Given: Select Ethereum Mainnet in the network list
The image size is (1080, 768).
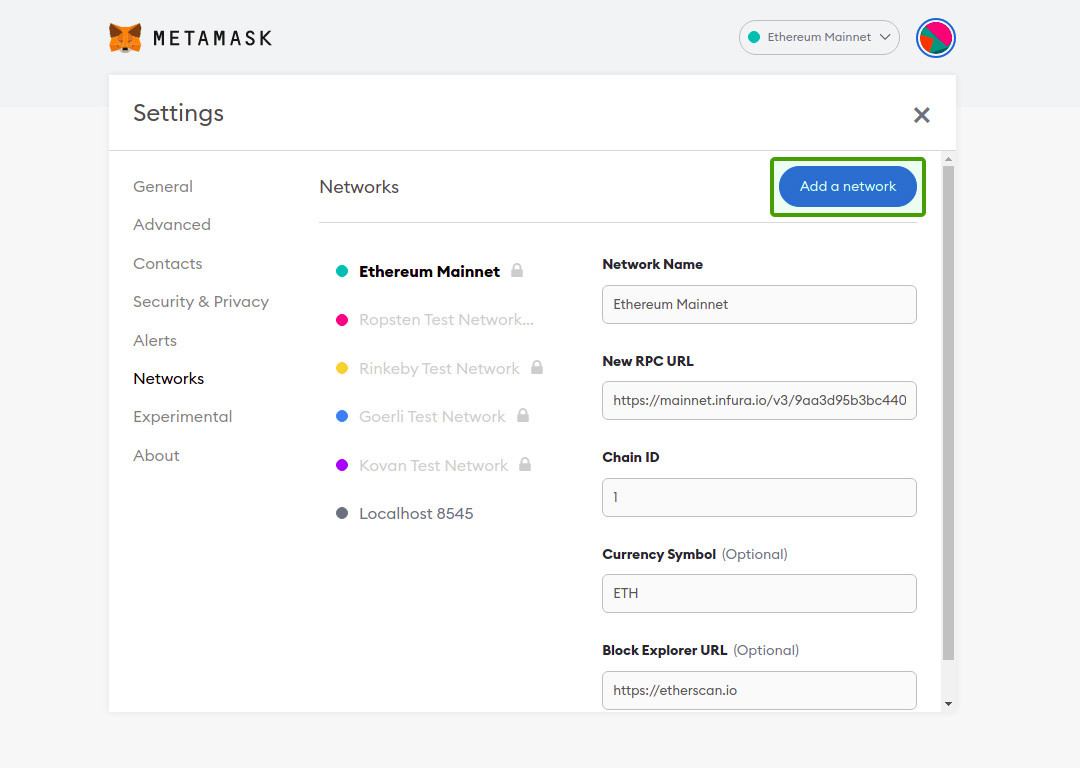Looking at the screenshot, I should coord(429,271).
